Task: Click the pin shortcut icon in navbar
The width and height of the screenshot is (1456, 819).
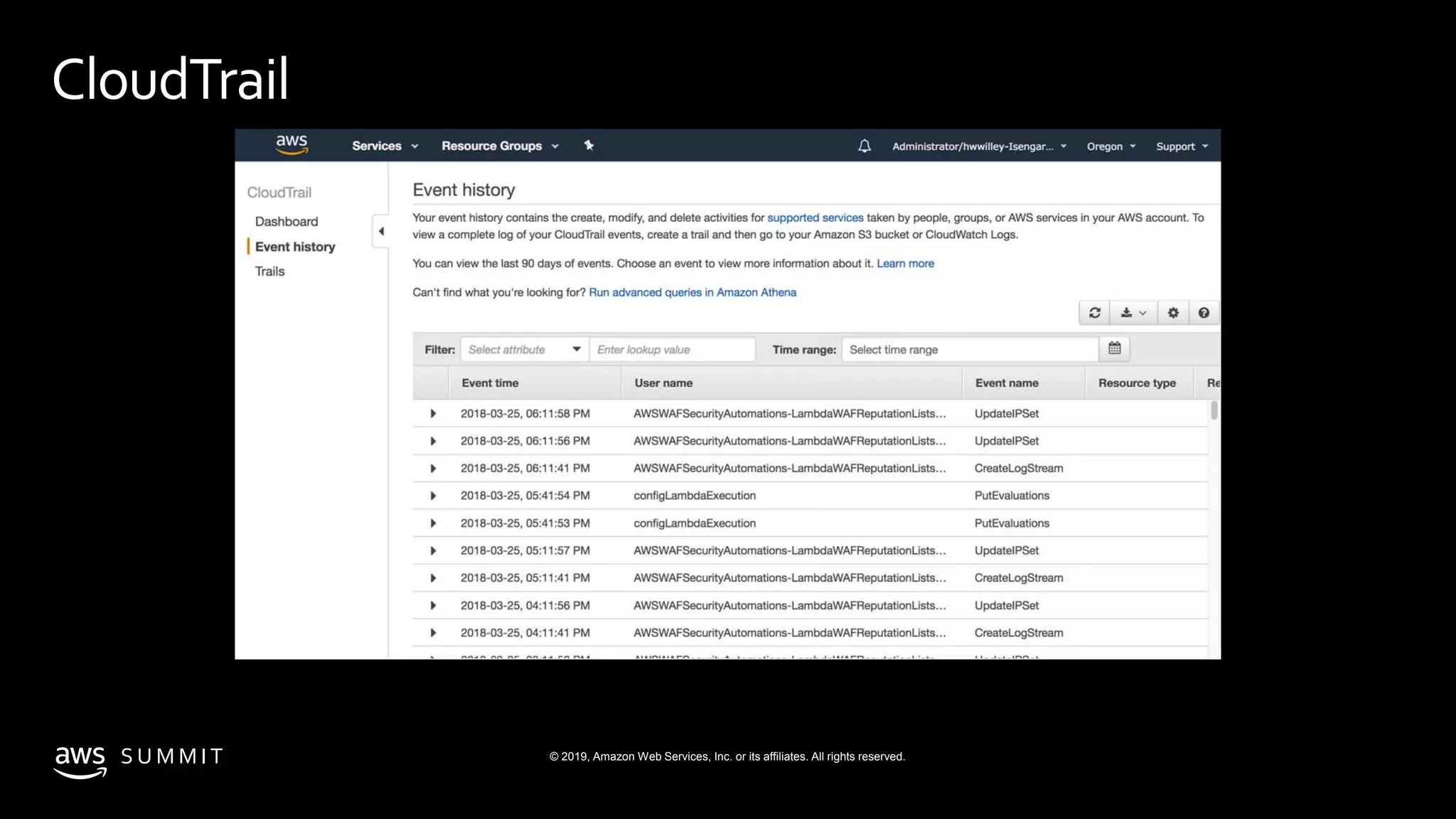Action: (x=589, y=146)
